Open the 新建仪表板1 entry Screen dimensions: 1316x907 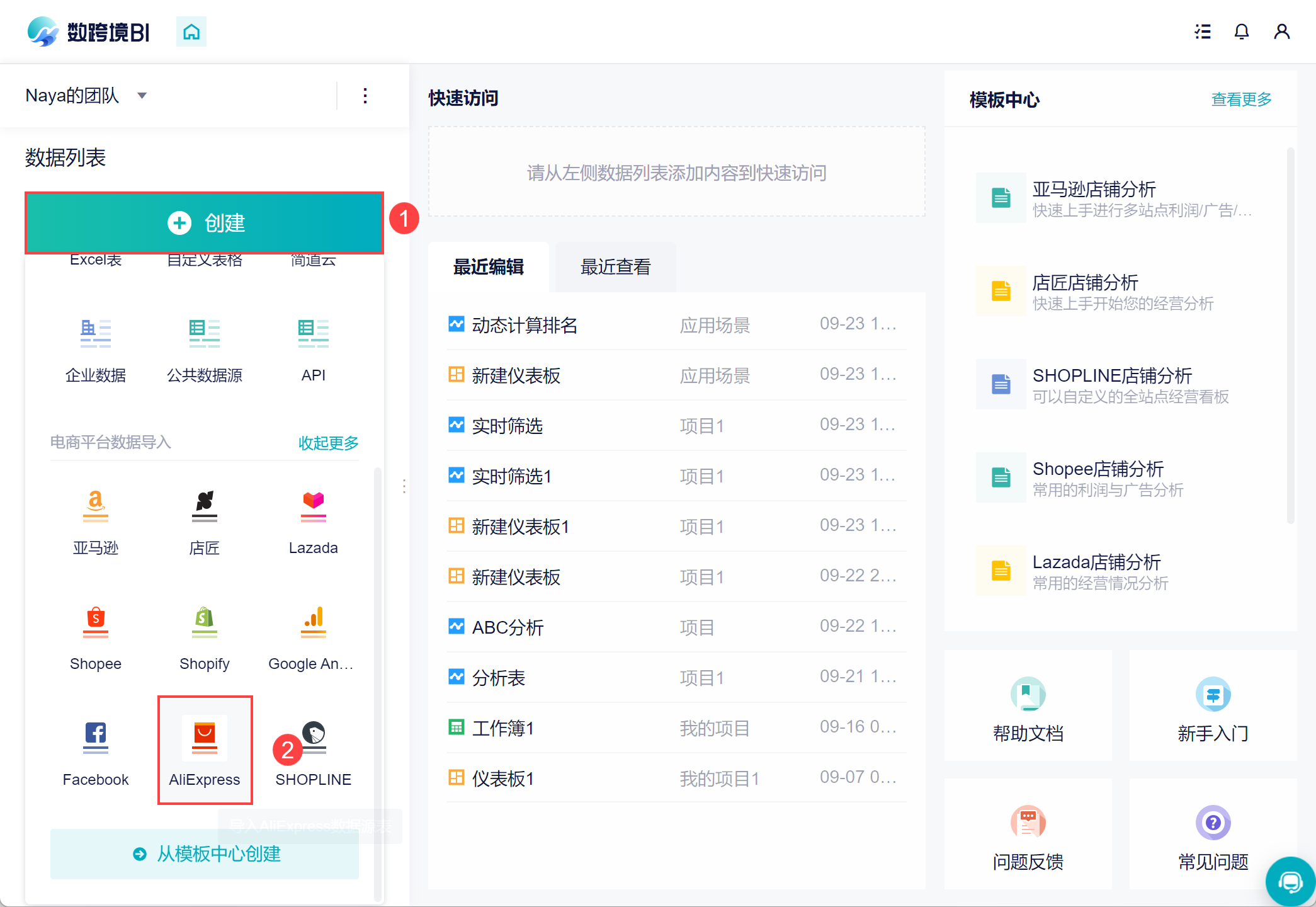677,527
